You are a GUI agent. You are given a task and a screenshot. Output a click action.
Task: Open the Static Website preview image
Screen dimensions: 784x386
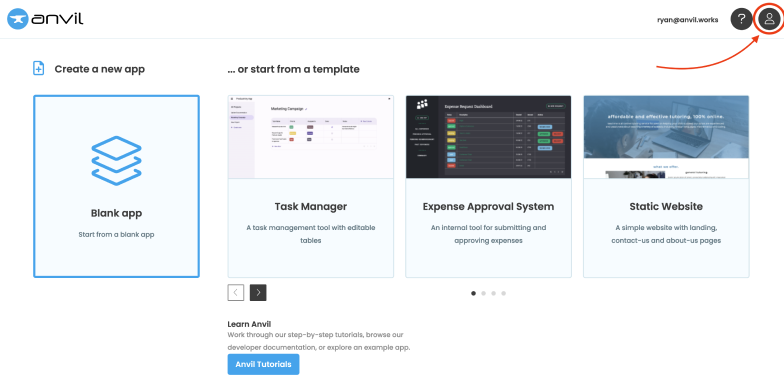(666, 137)
